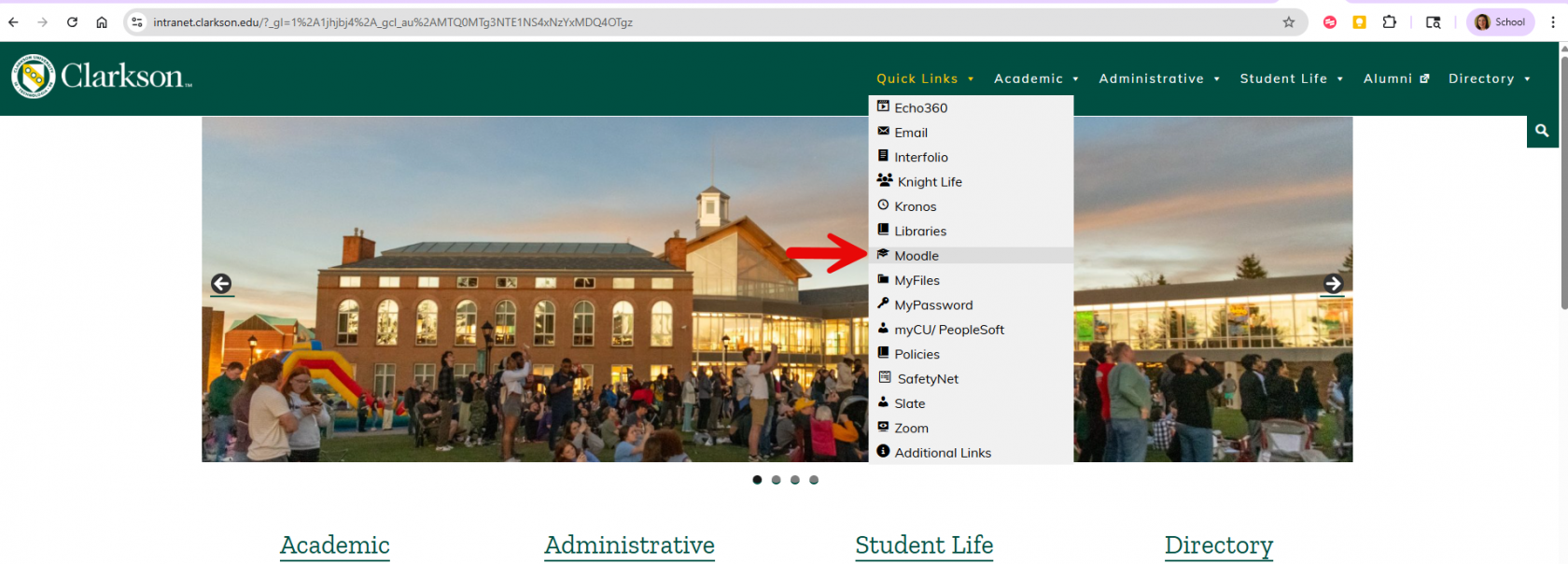Click the Clarkson logo in the header
1568x564 pixels.
tap(101, 77)
